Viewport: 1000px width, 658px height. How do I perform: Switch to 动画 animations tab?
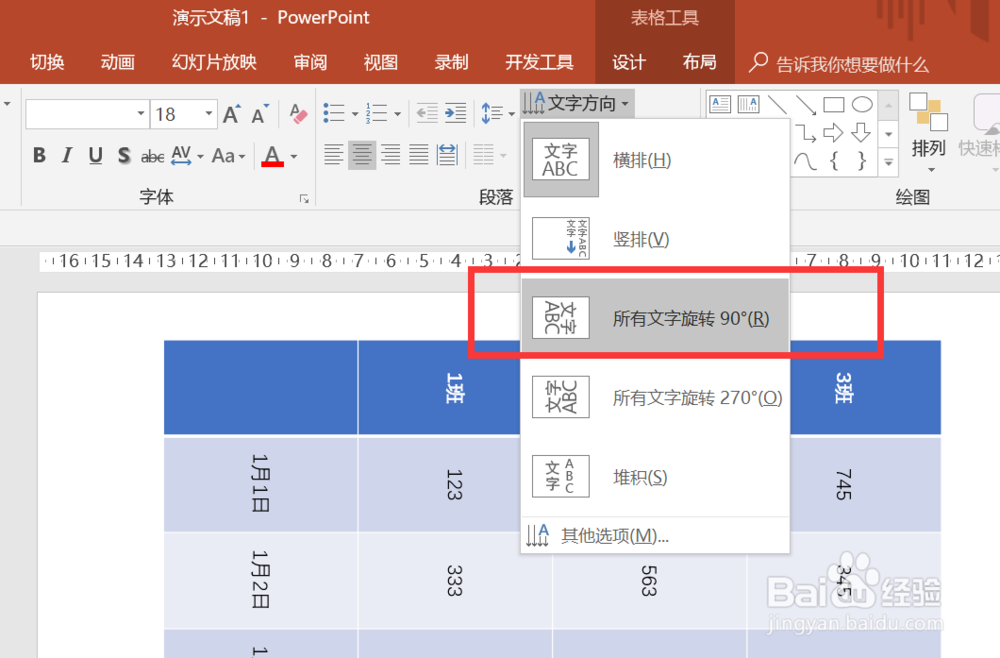[118, 62]
